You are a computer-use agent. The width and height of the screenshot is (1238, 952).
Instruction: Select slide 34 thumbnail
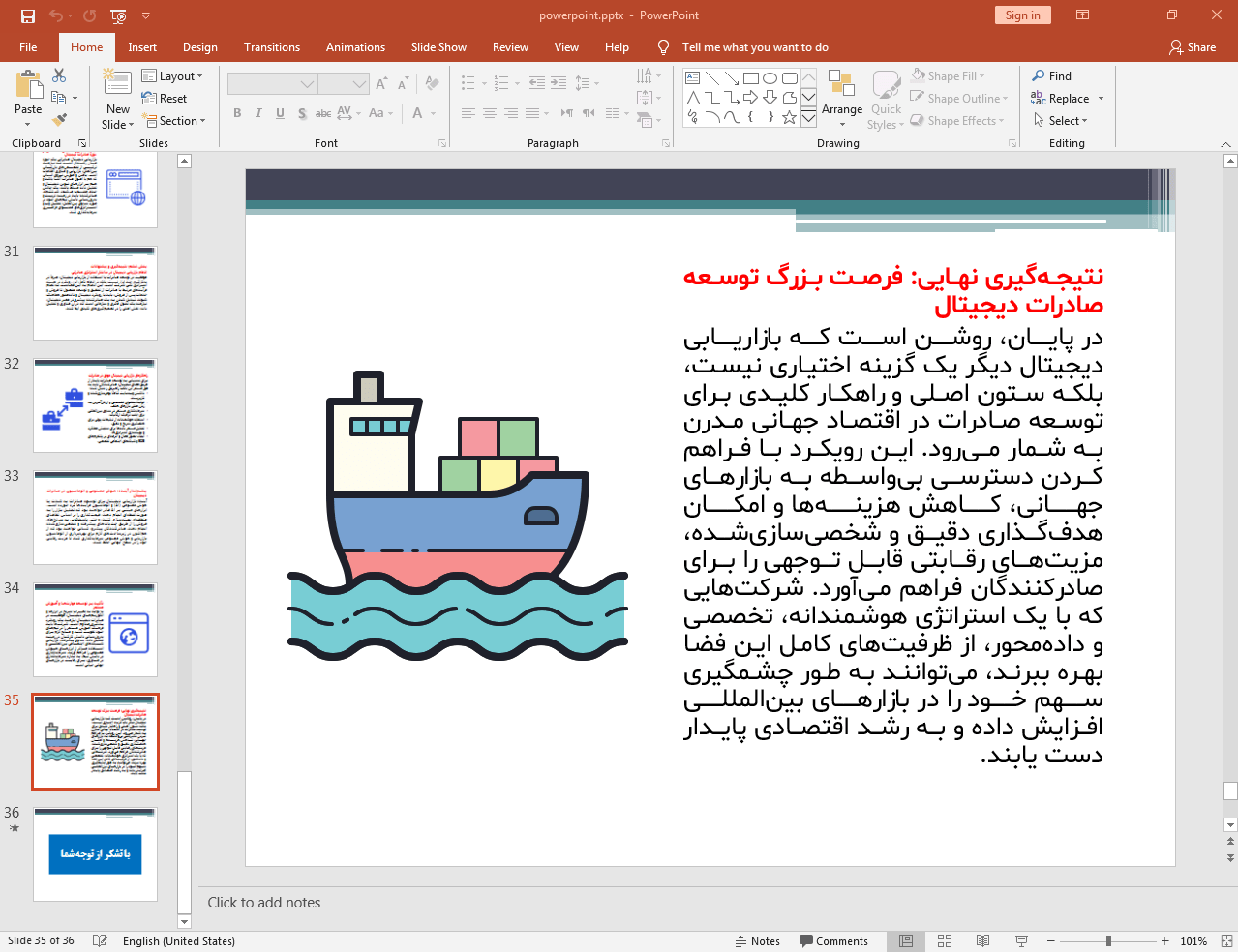95,629
